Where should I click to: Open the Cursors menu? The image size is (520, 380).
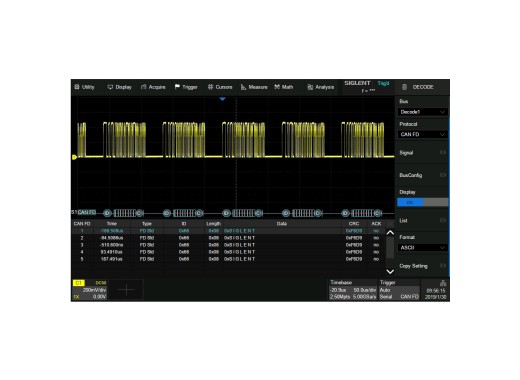tap(220, 87)
